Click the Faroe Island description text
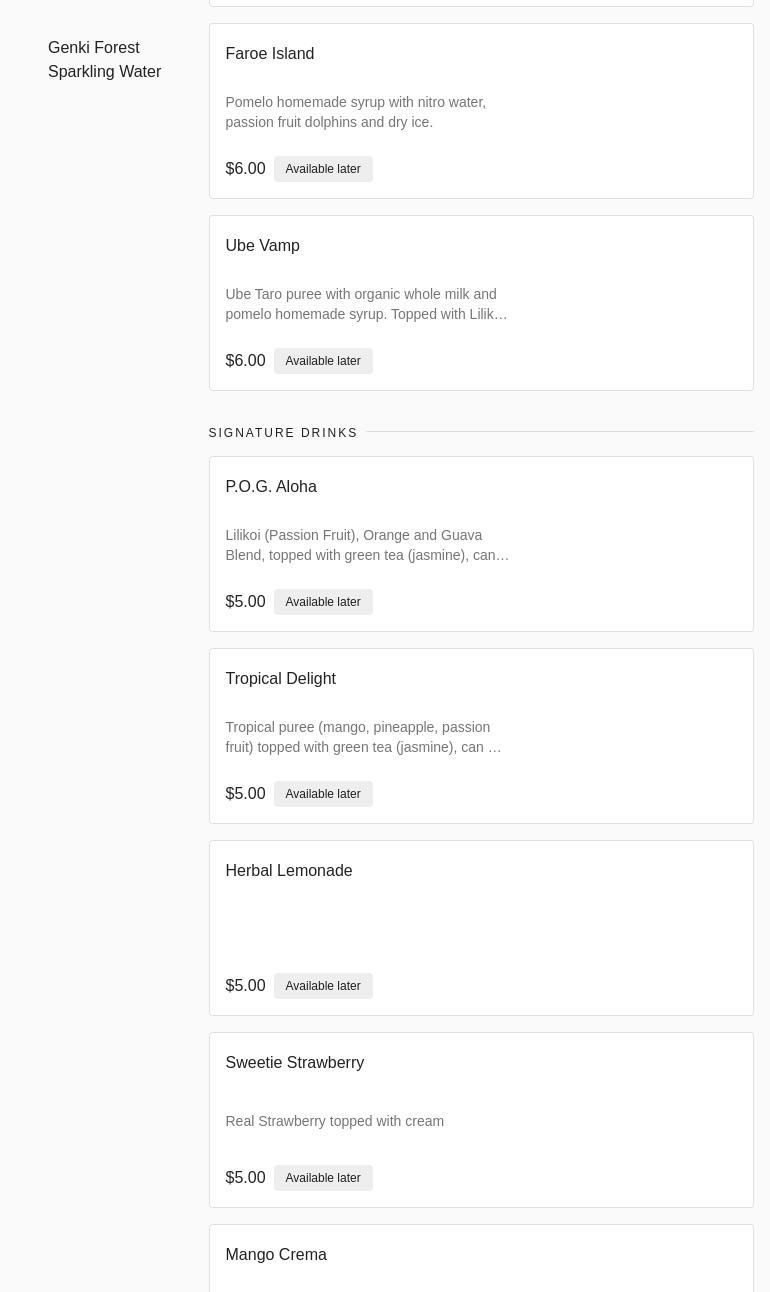Image resolution: width=770 pixels, height=1292 pixels. 355,112
